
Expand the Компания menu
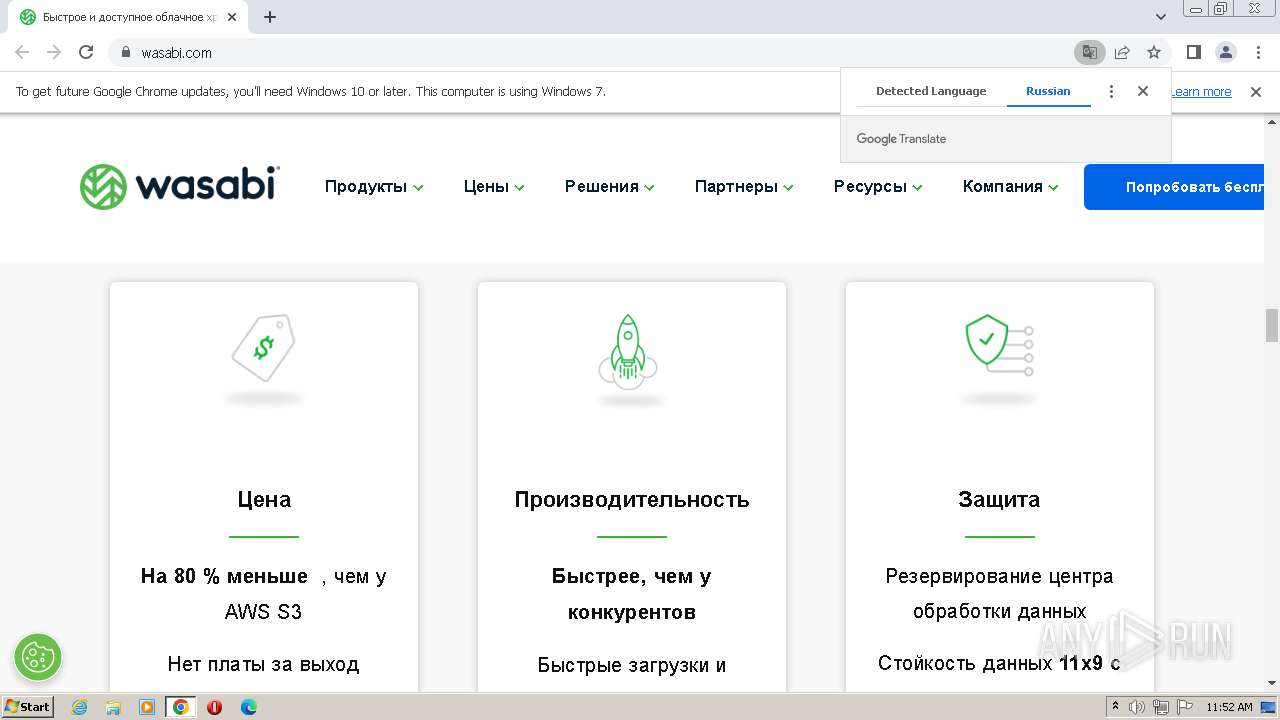(1010, 187)
